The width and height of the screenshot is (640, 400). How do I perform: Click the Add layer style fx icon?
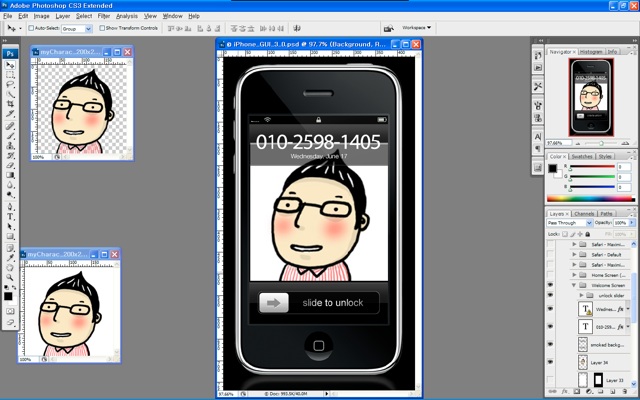pos(564,391)
